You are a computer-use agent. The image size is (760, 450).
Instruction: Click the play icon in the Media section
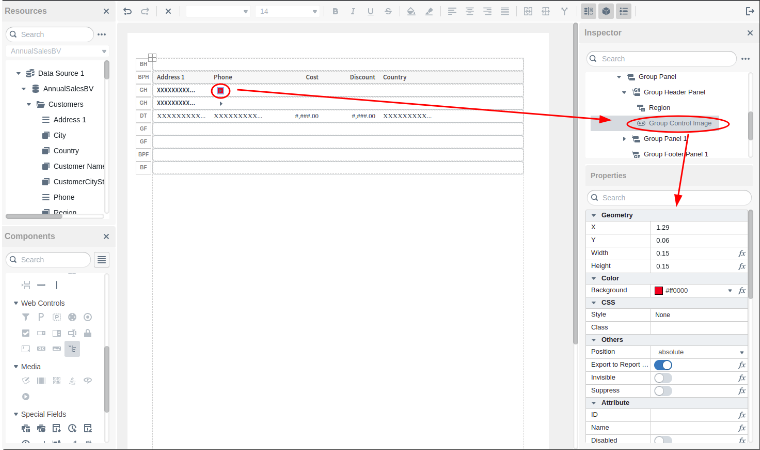[26, 396]
